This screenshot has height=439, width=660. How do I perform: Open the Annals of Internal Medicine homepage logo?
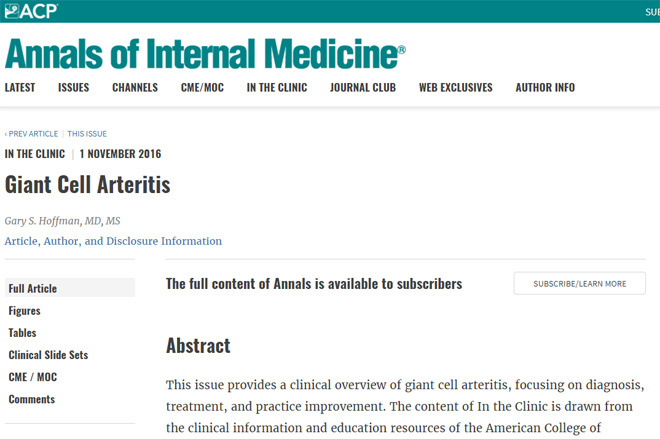coord(205,53)
